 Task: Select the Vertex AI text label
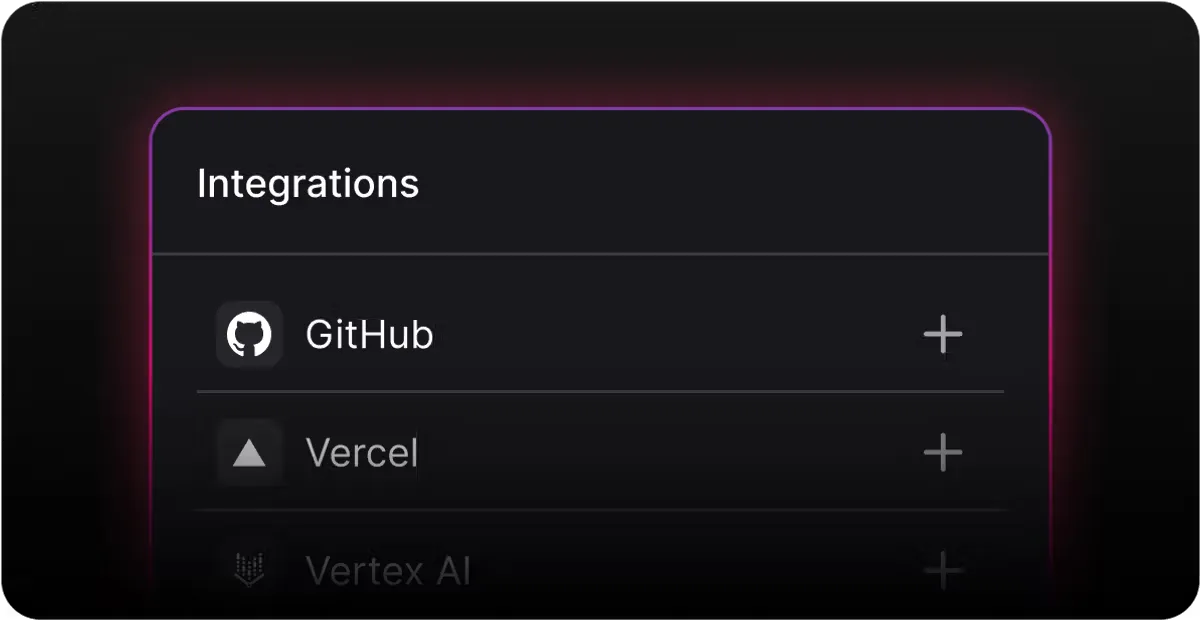click(388, 571)
